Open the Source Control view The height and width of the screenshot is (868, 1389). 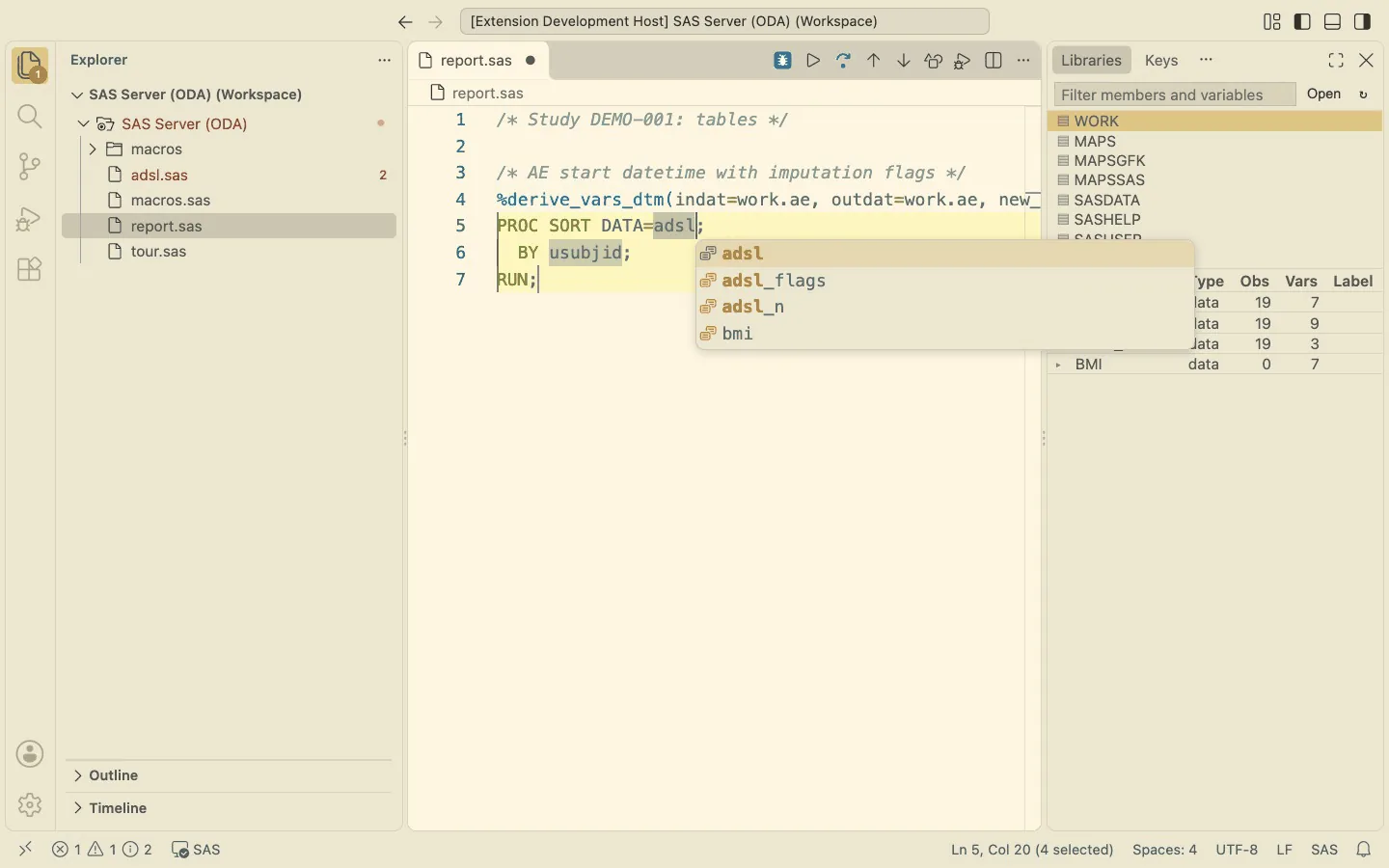pos(30,167)
